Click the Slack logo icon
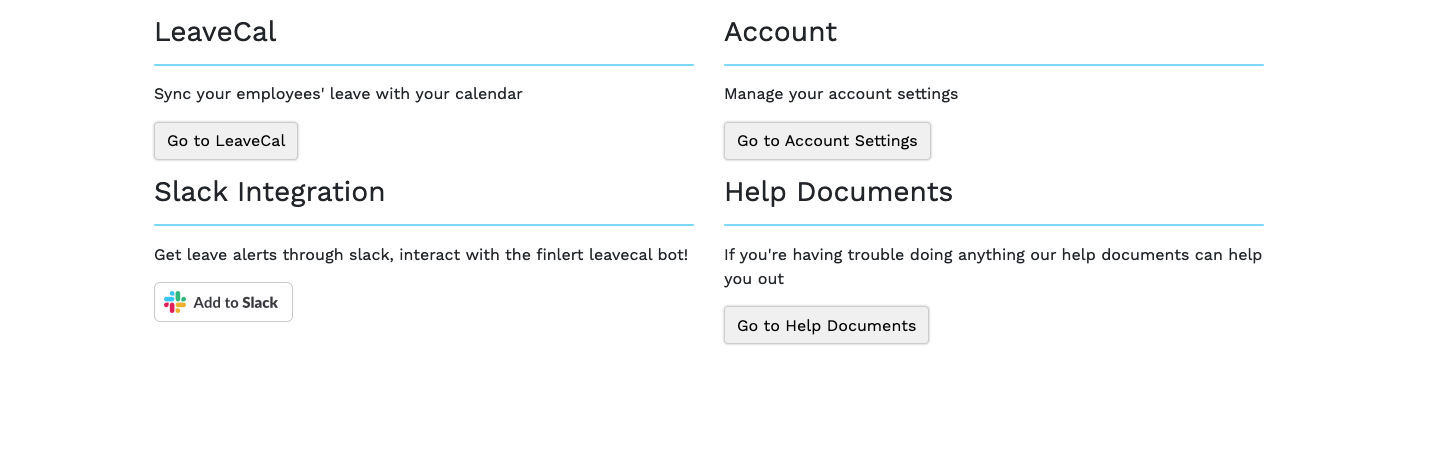The image size is (1444, 455). coord(175,302)
